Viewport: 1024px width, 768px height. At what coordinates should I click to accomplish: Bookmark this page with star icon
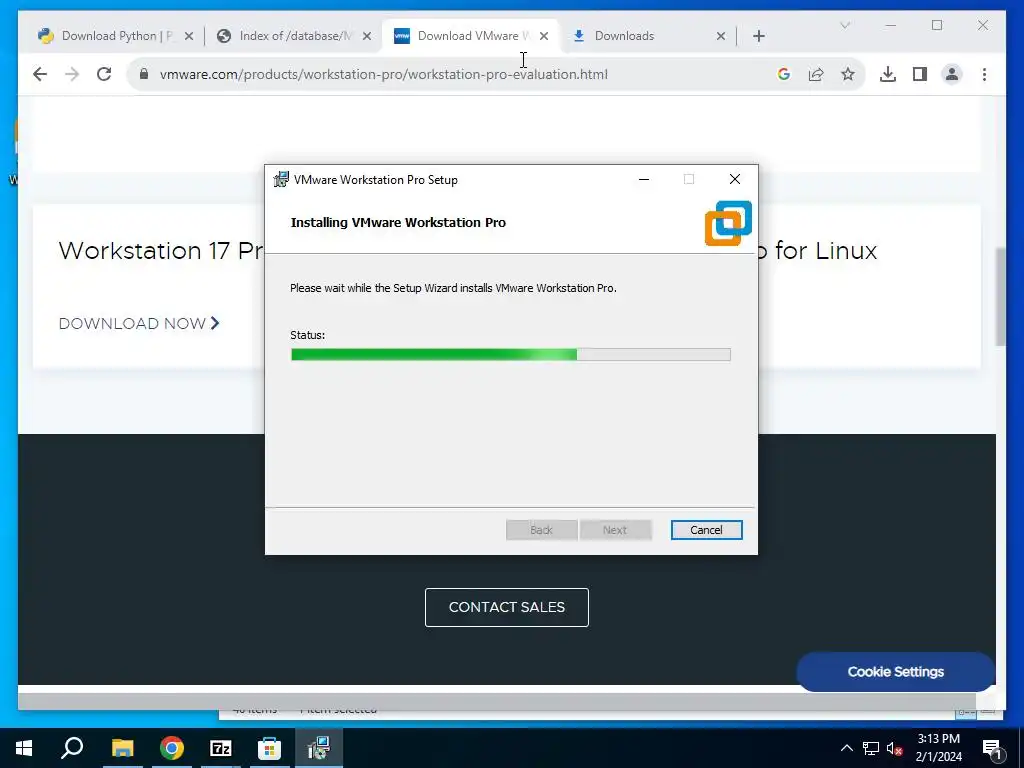point(848,74)
